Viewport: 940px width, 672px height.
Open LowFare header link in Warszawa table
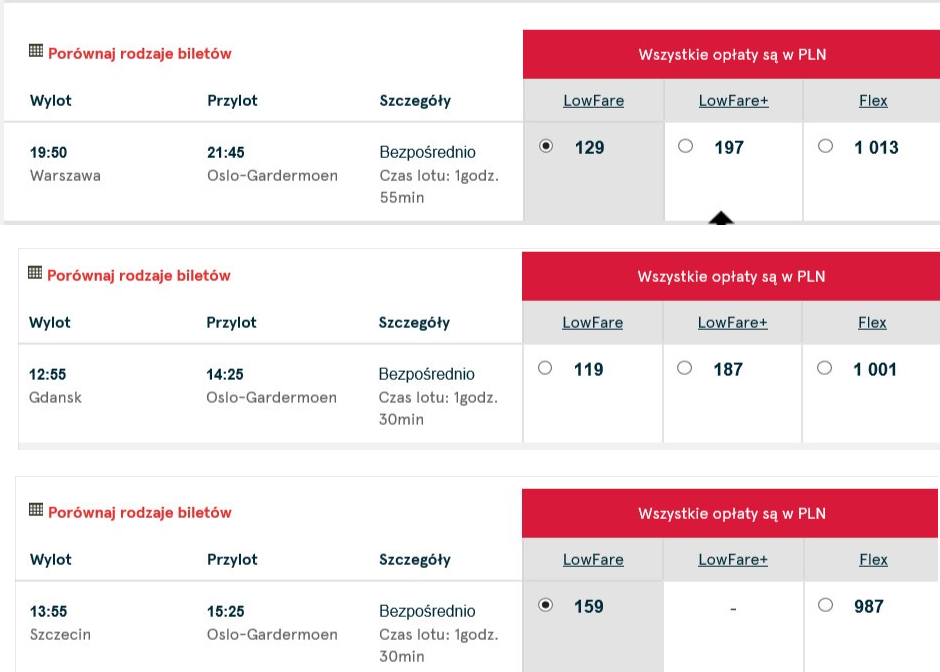point(593,101)
